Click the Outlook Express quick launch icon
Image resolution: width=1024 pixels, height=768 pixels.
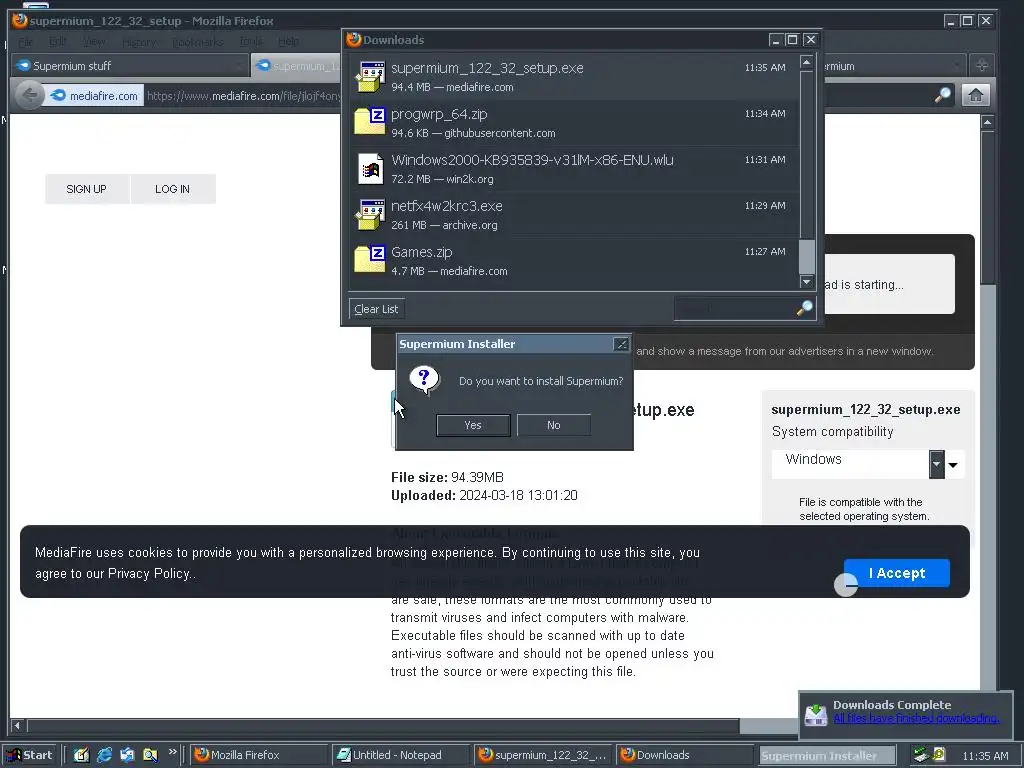pos(127,755)
